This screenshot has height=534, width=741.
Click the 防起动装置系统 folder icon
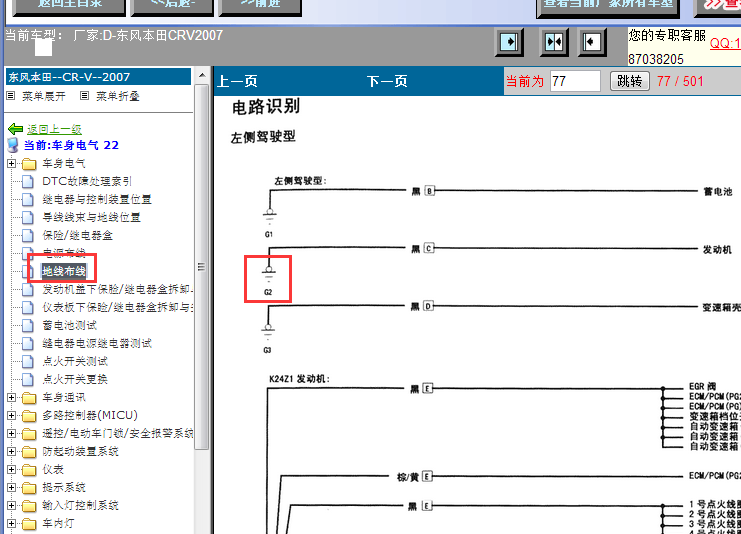(29, 452)
